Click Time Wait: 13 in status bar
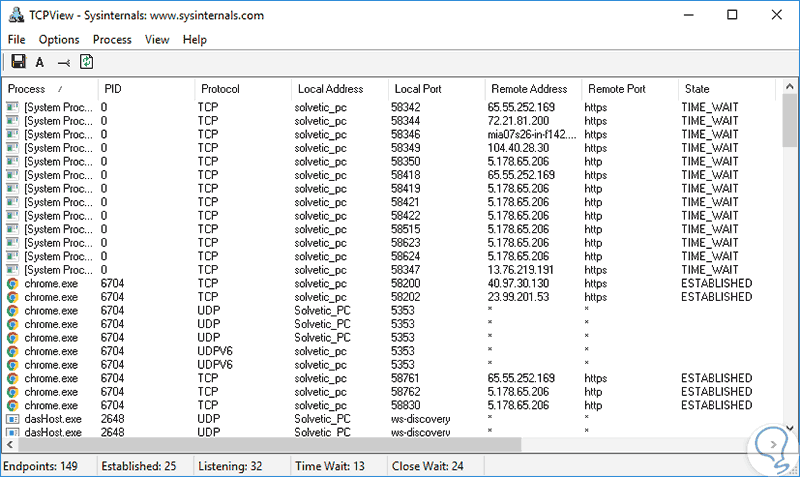The width and height of the screenshot is (800, 477). [330, 466]
